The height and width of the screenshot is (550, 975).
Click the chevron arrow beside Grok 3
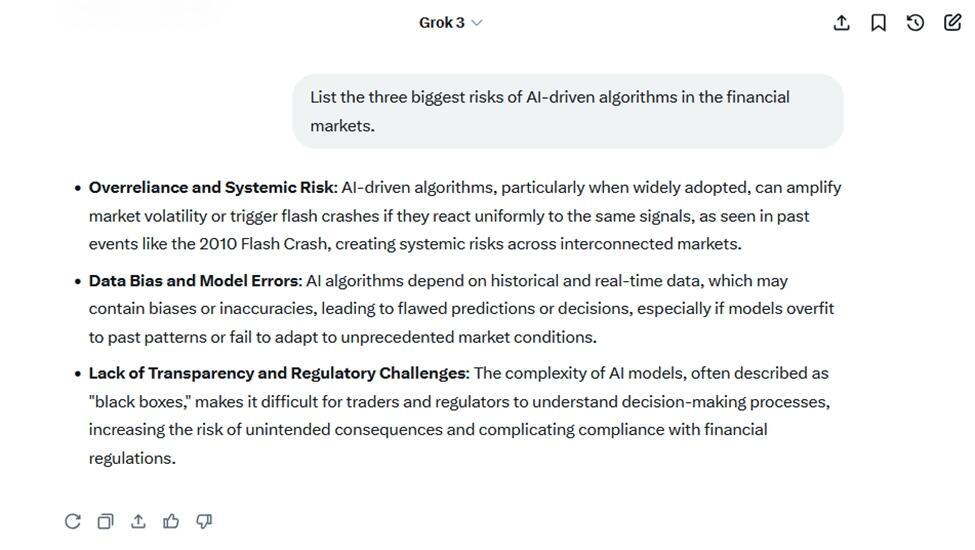477,23
